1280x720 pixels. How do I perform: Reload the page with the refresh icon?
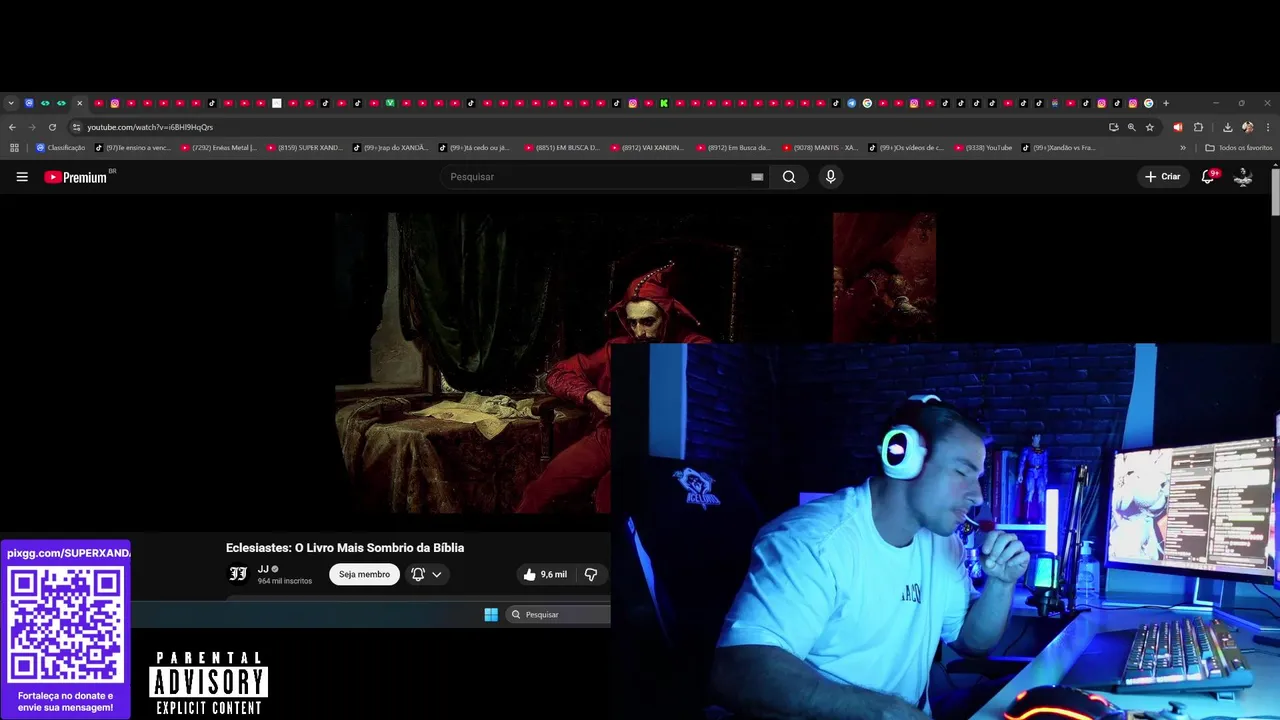coord(52,127)
